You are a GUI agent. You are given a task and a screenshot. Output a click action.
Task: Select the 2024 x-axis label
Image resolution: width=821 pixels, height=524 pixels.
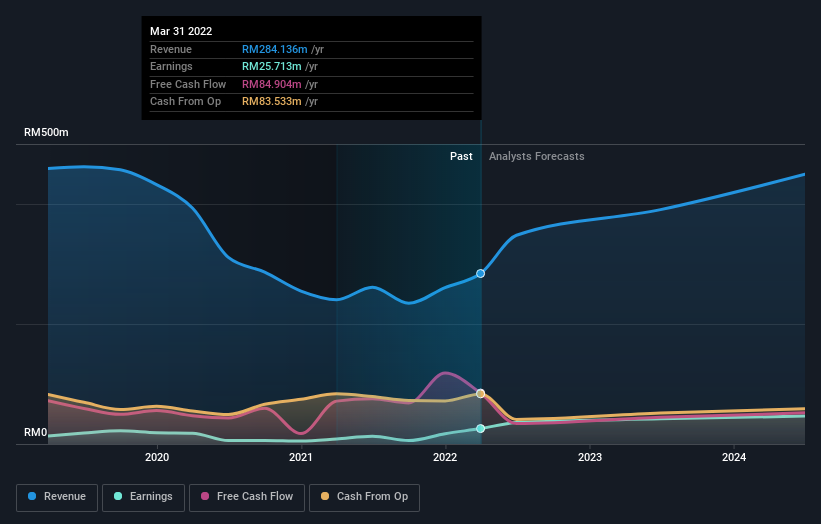coord(734,457)
